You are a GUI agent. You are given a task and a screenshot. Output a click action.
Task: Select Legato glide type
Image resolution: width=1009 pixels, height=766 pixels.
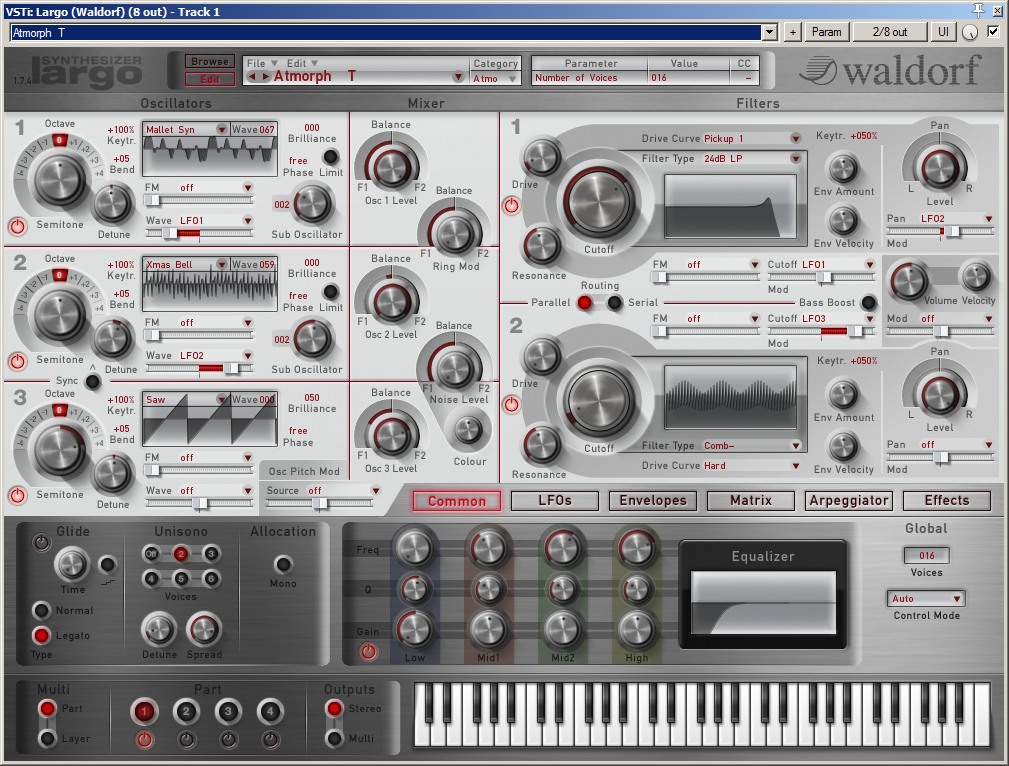[41, 635]
